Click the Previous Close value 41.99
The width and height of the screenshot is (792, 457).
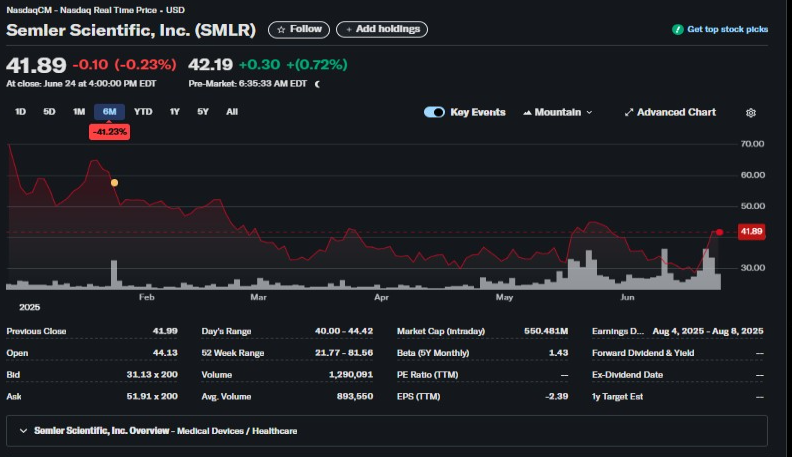coord(165,331)
